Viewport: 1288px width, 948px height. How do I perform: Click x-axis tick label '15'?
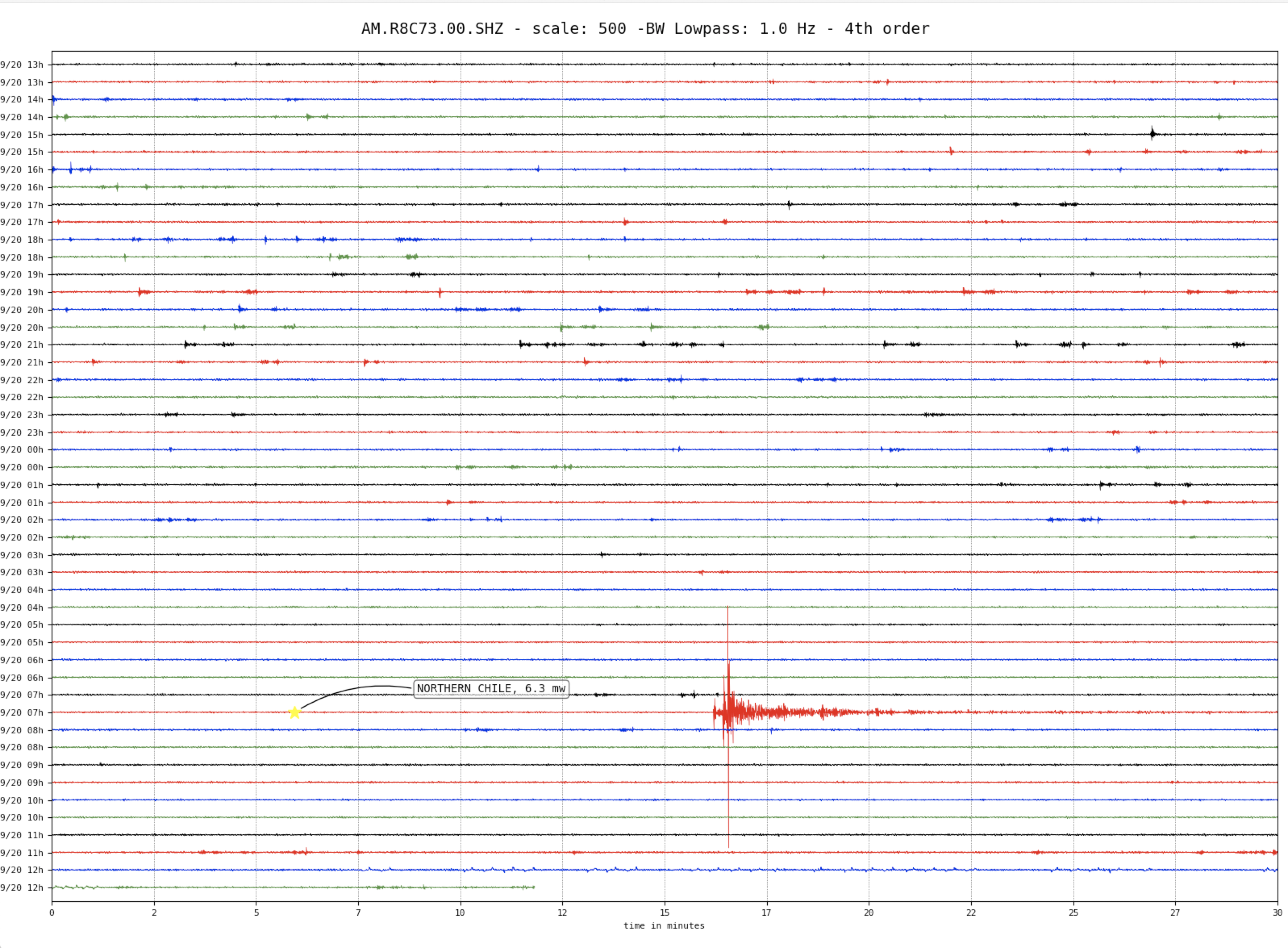[x=665, y=913]
